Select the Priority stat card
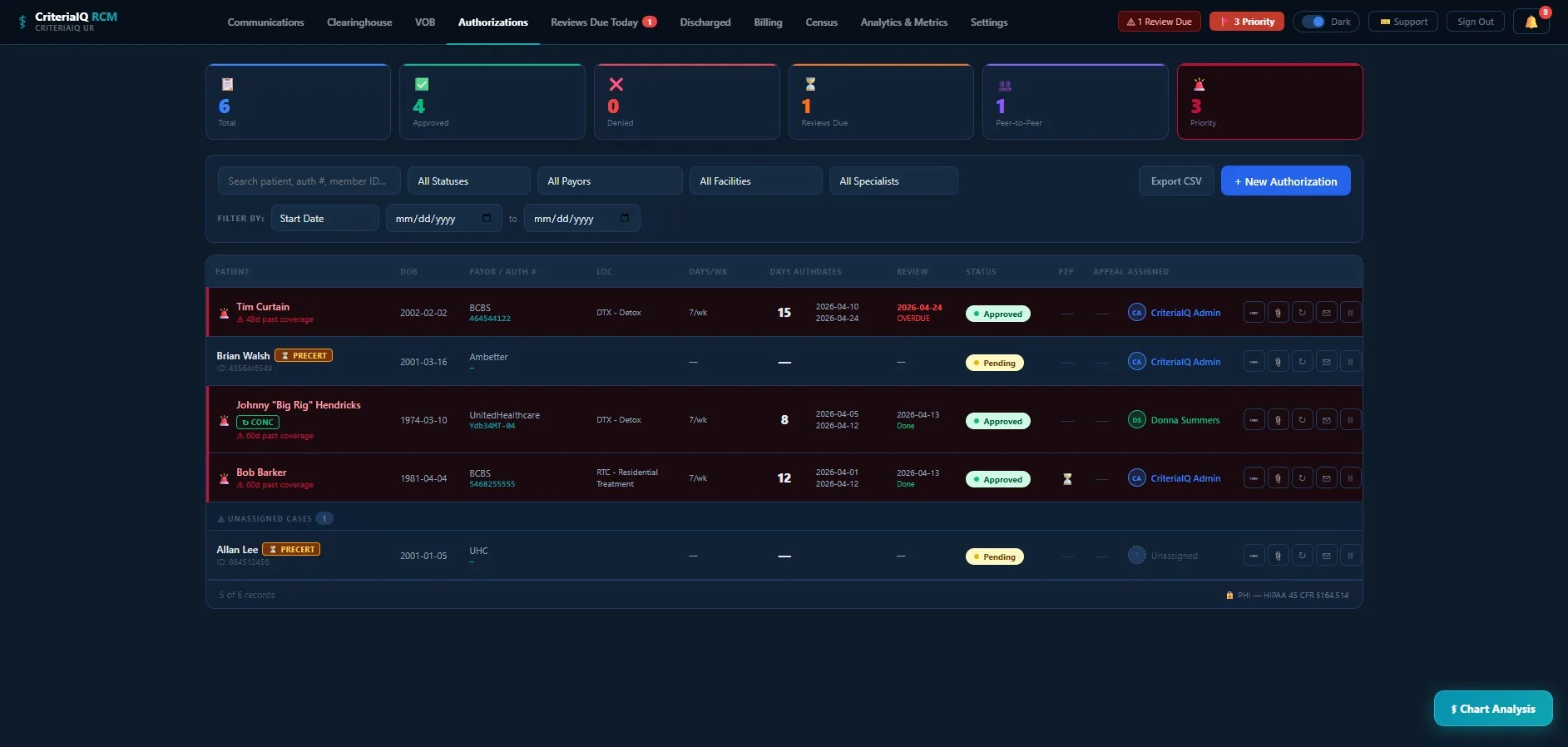 pyautogui.click(x=1269, y=101)
